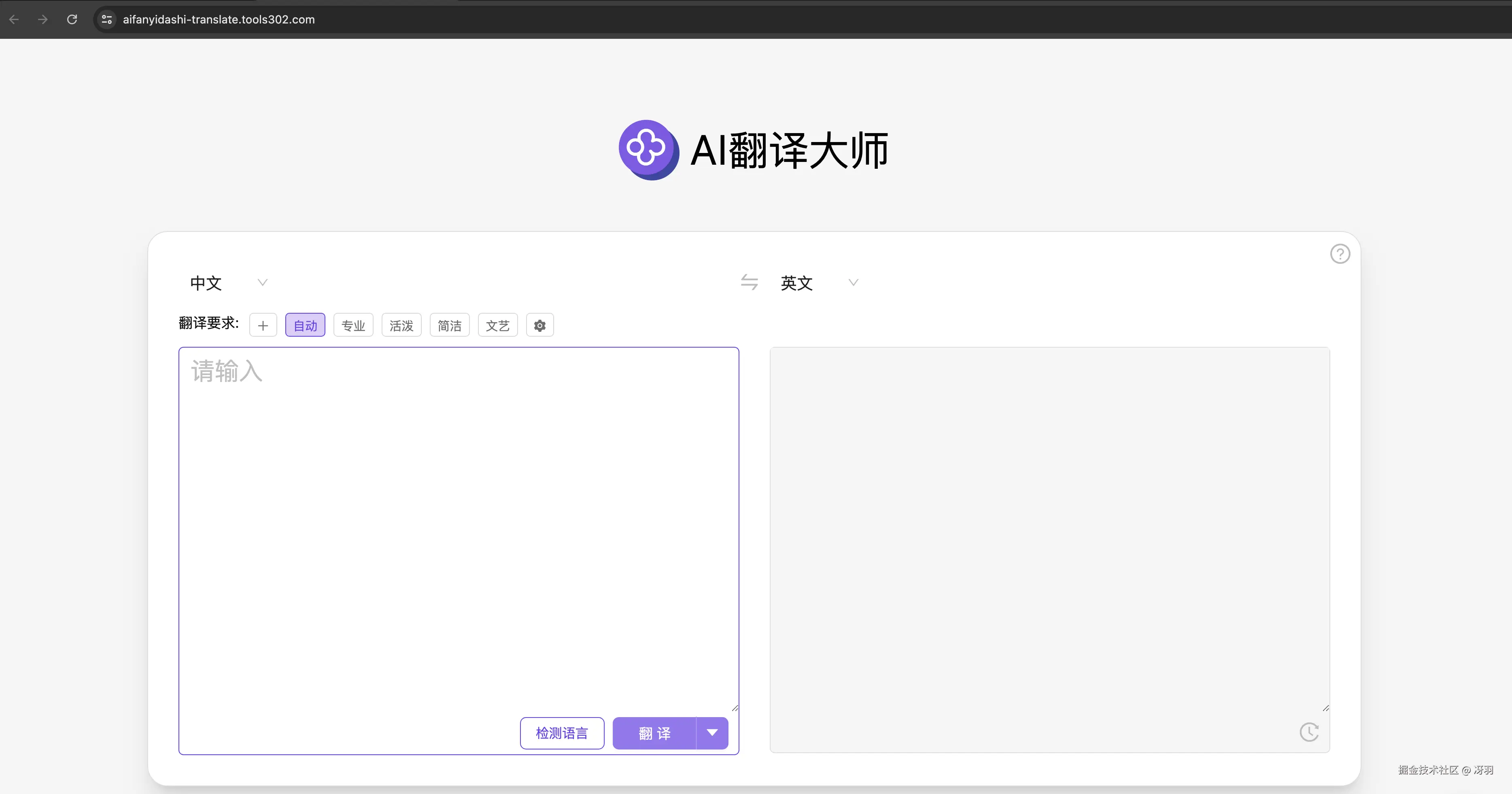Open translation history clock icon

1309,732
